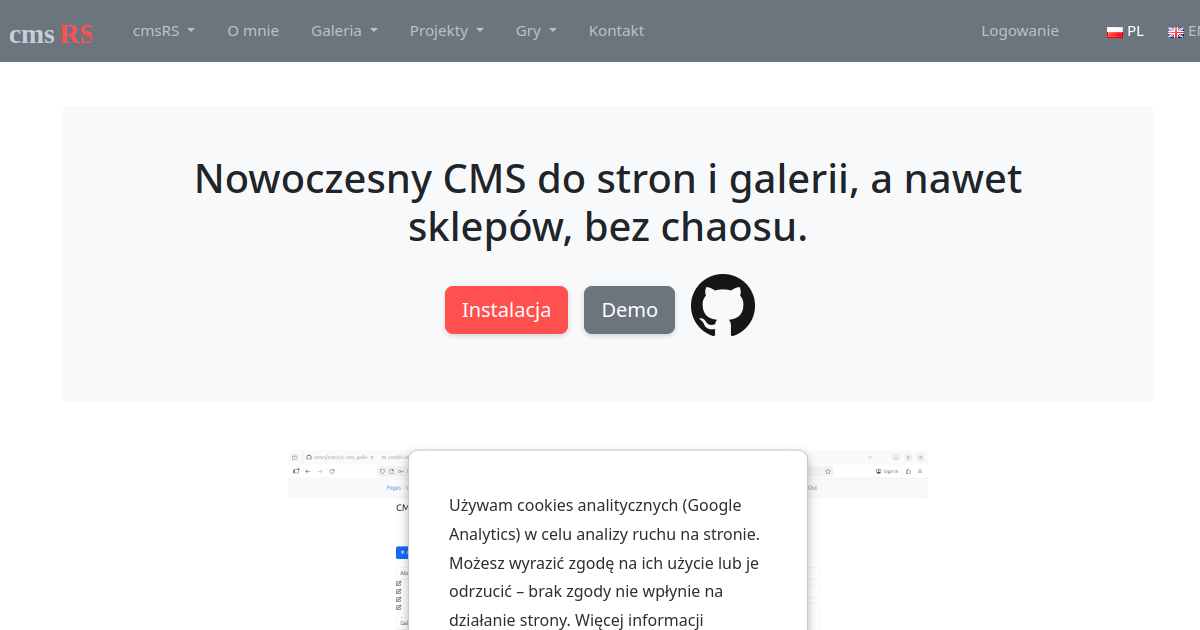The width and height of the screenshot is (1200, 630).
Task: Expand the Projekty dropdown menu
Action: click(x=447, y=31)
